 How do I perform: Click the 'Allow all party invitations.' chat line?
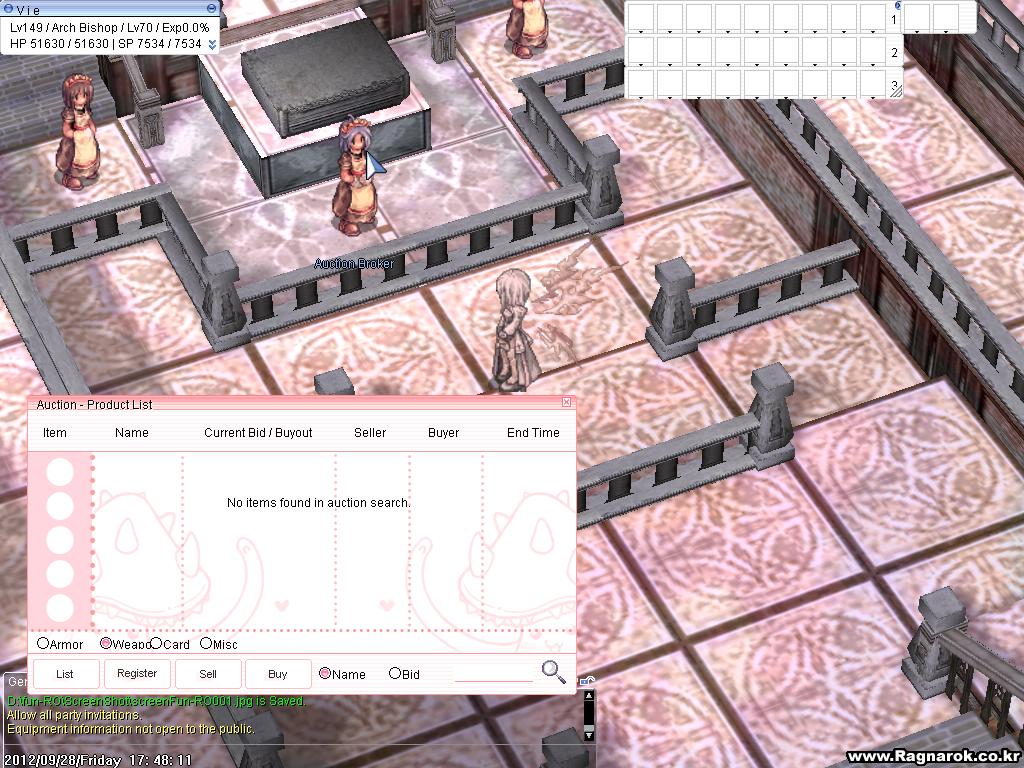click(x=73, y=714)
